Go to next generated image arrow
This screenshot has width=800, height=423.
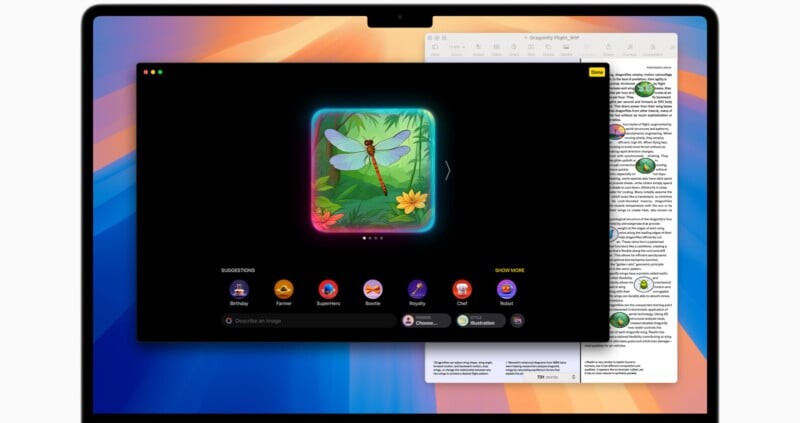[x=448, y=171]
